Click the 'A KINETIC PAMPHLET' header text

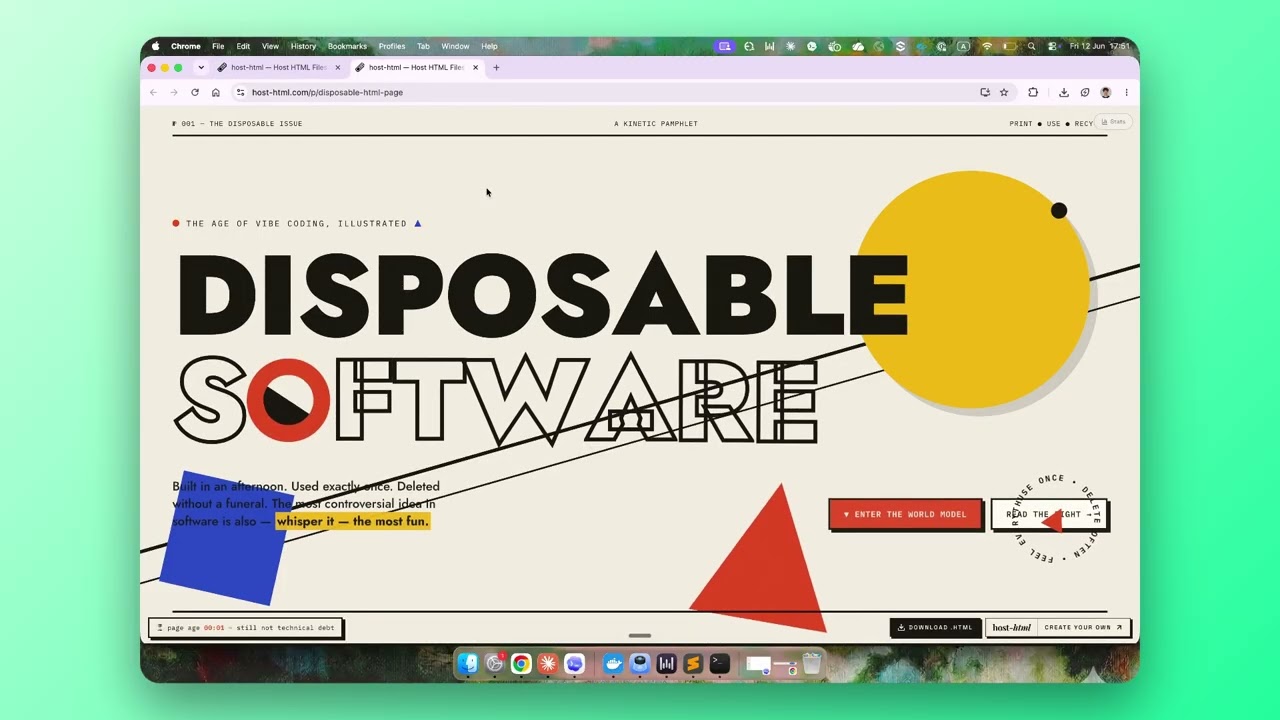point(656,124)
